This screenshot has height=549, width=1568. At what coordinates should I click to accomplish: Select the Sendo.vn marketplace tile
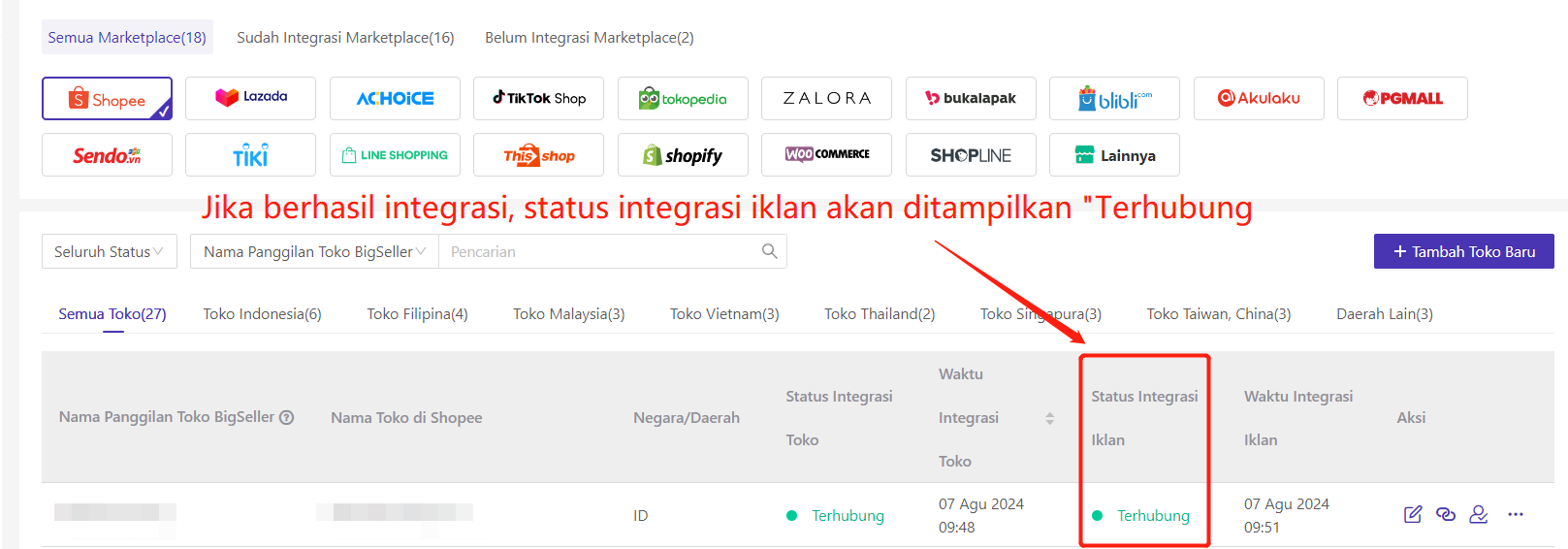tap(107, 155)
